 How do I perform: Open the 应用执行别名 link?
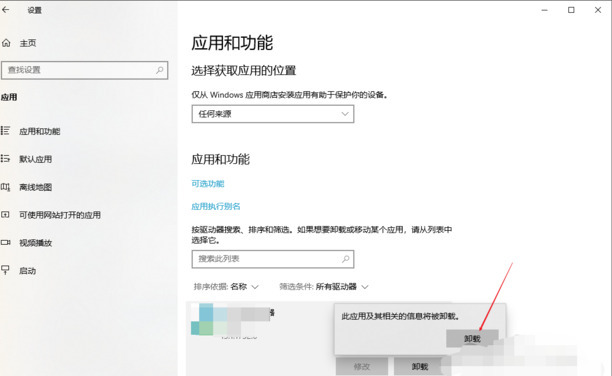(216, 206)
